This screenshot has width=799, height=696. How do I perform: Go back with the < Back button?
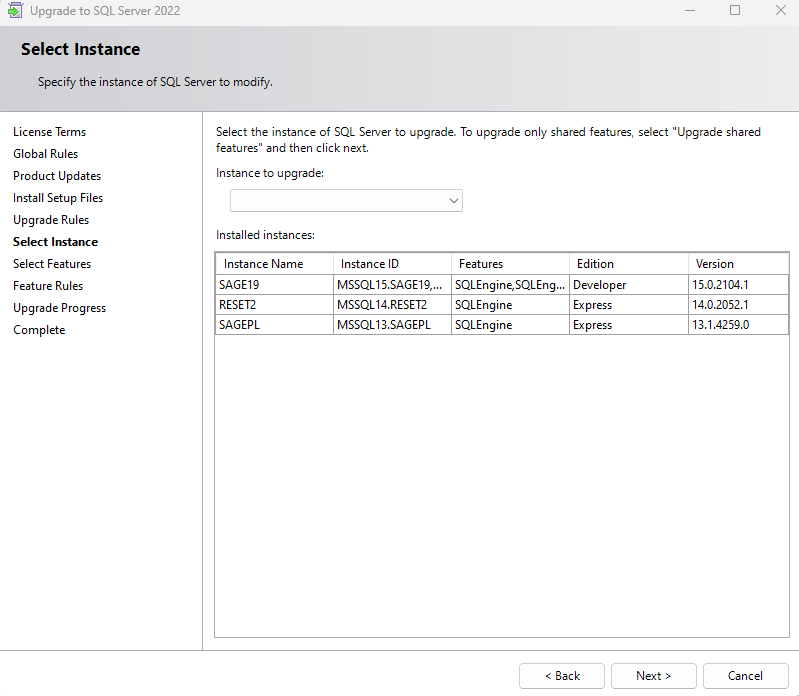[x=562, y=676]
